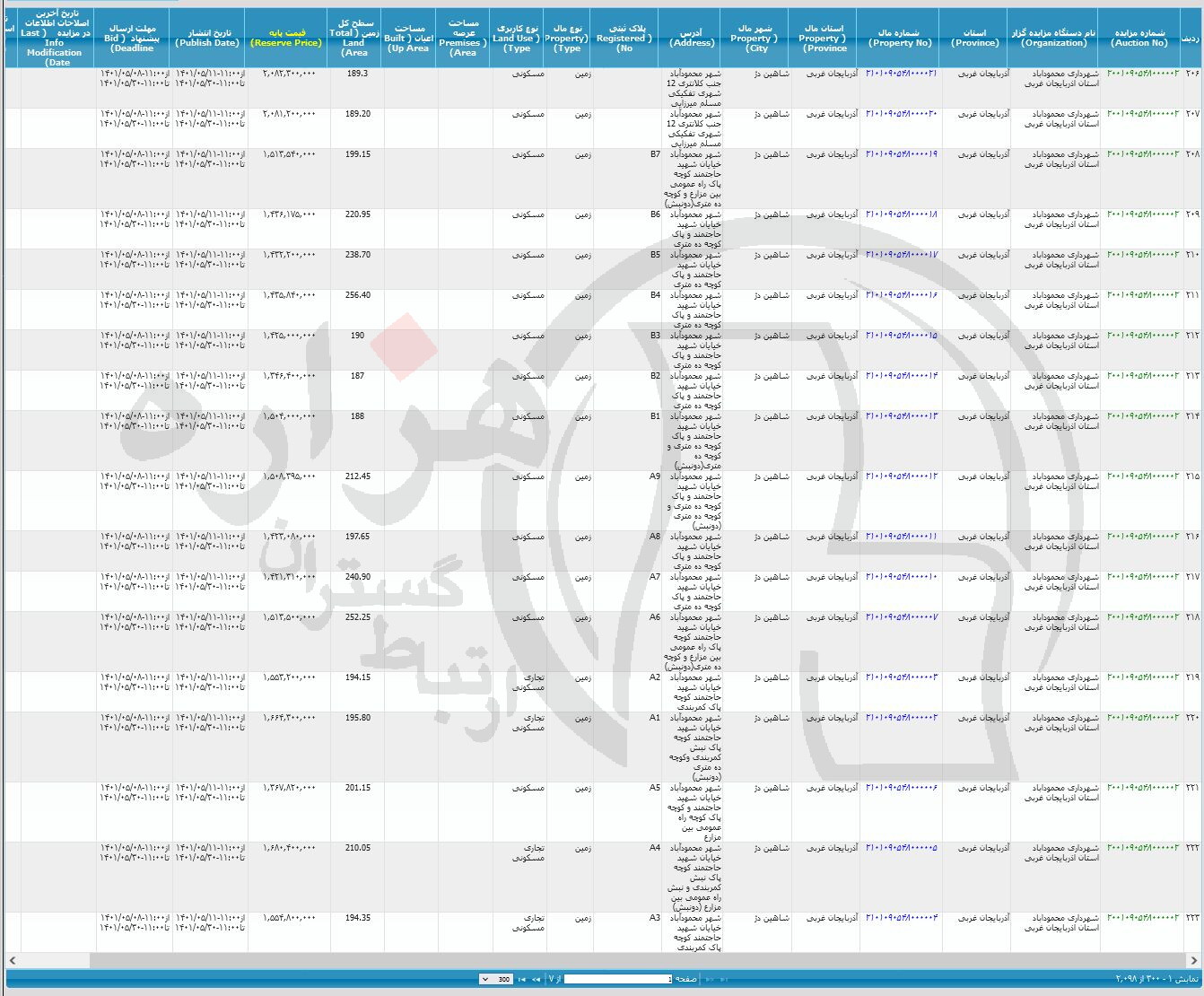The image size is (1204, 996).
Task: Open the property number link for plot A3
Action: coord(901,918)
